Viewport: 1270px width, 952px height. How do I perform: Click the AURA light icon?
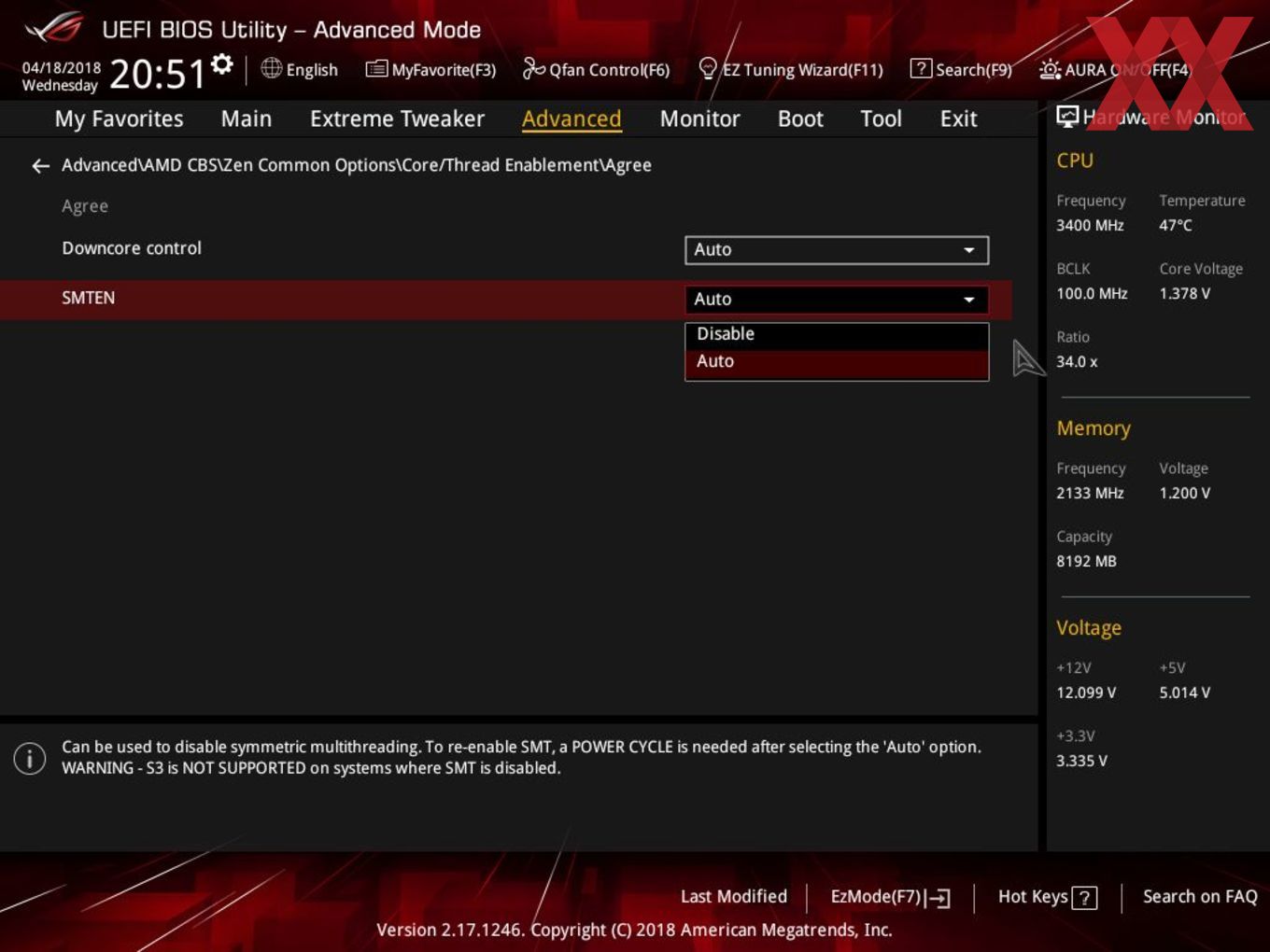[1050, 69]
